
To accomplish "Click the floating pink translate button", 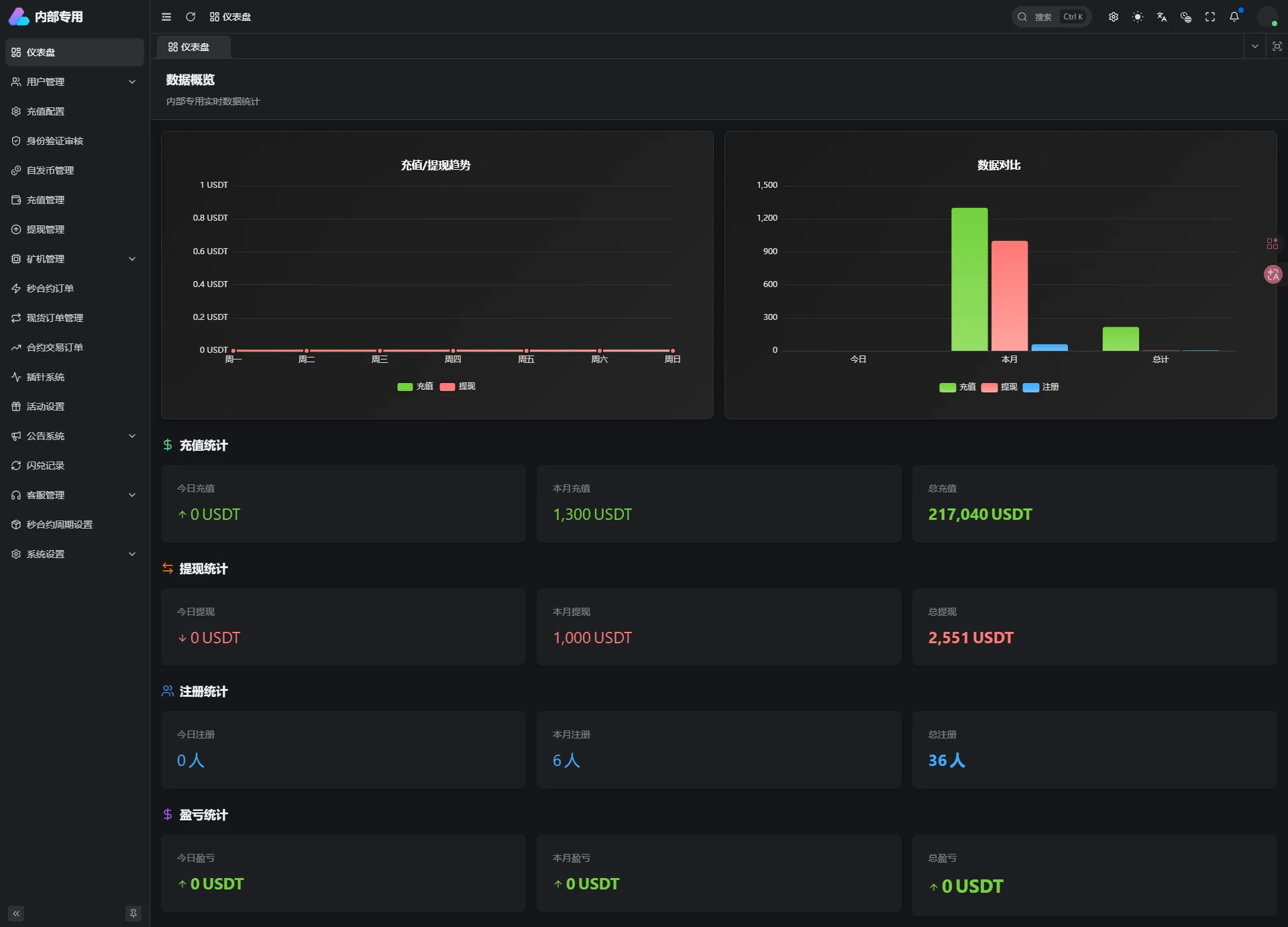I will [x=1273, y=274].
